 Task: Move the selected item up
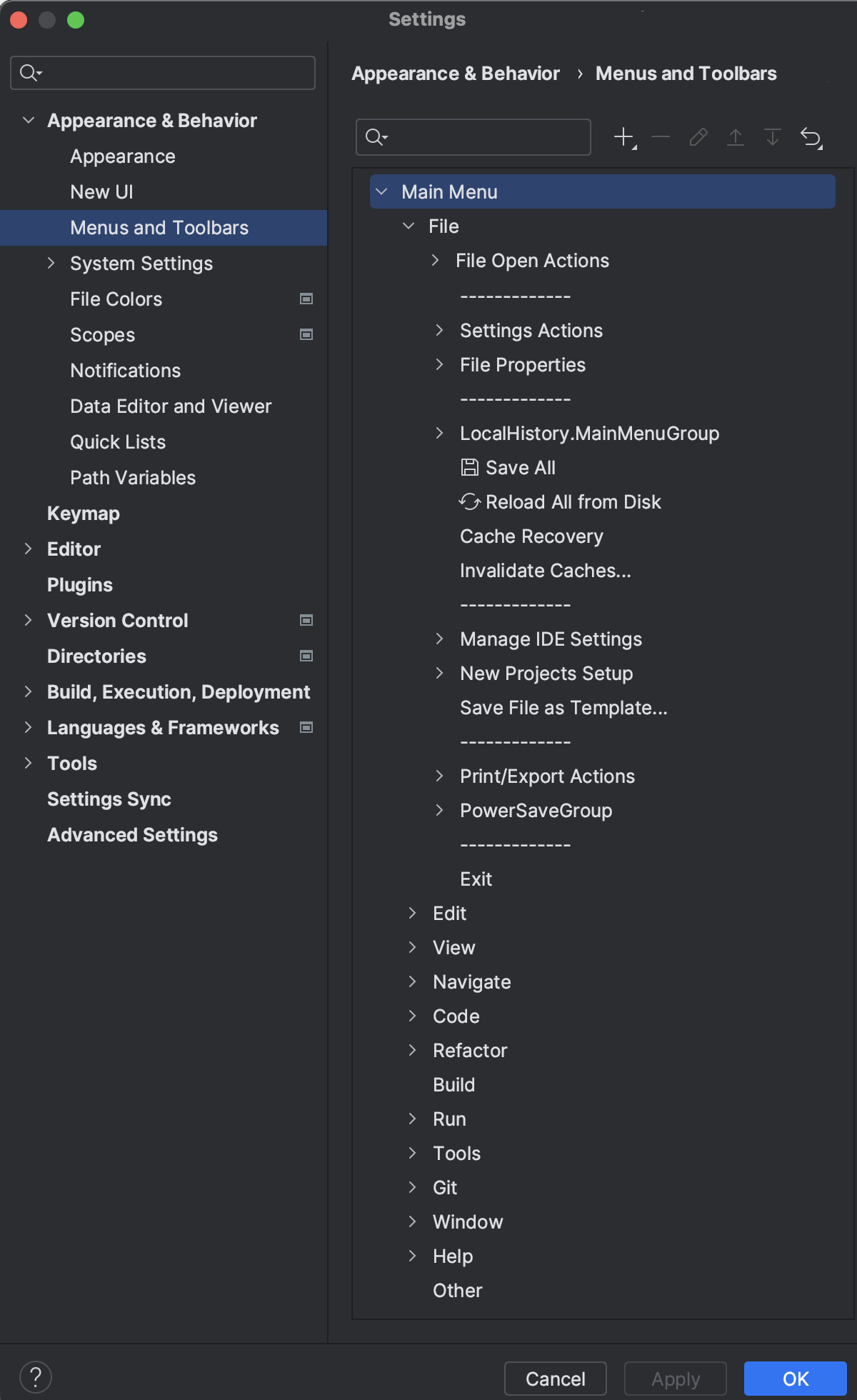[735, 136]
